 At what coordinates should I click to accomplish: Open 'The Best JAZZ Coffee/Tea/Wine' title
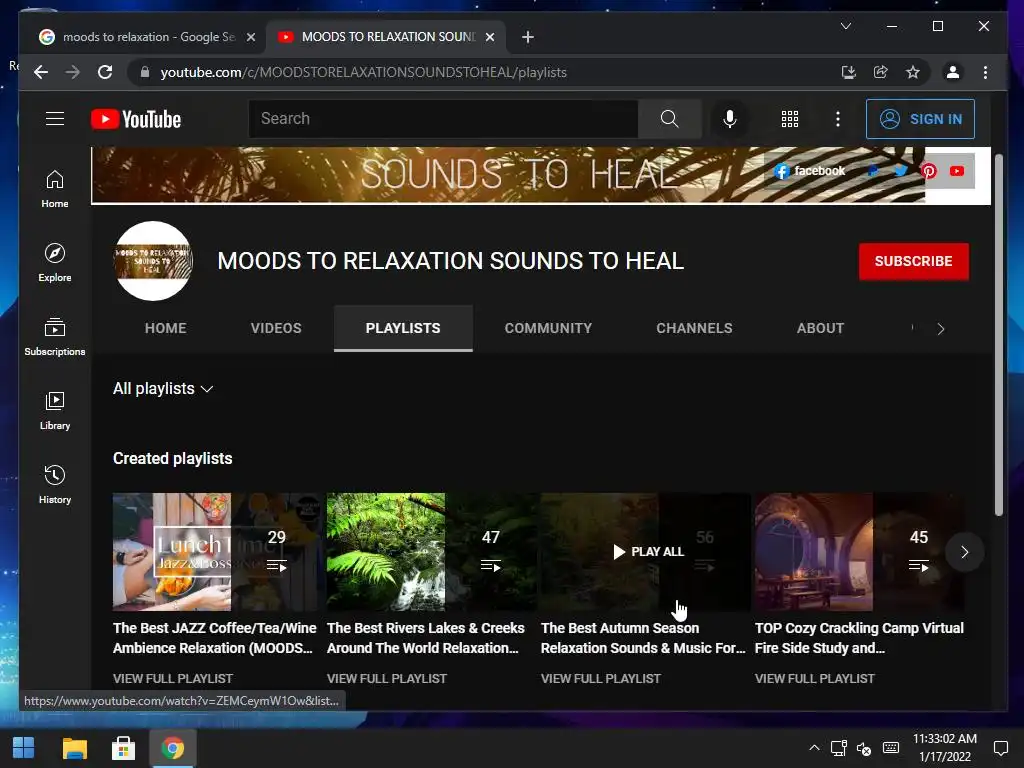pos(214,638)
